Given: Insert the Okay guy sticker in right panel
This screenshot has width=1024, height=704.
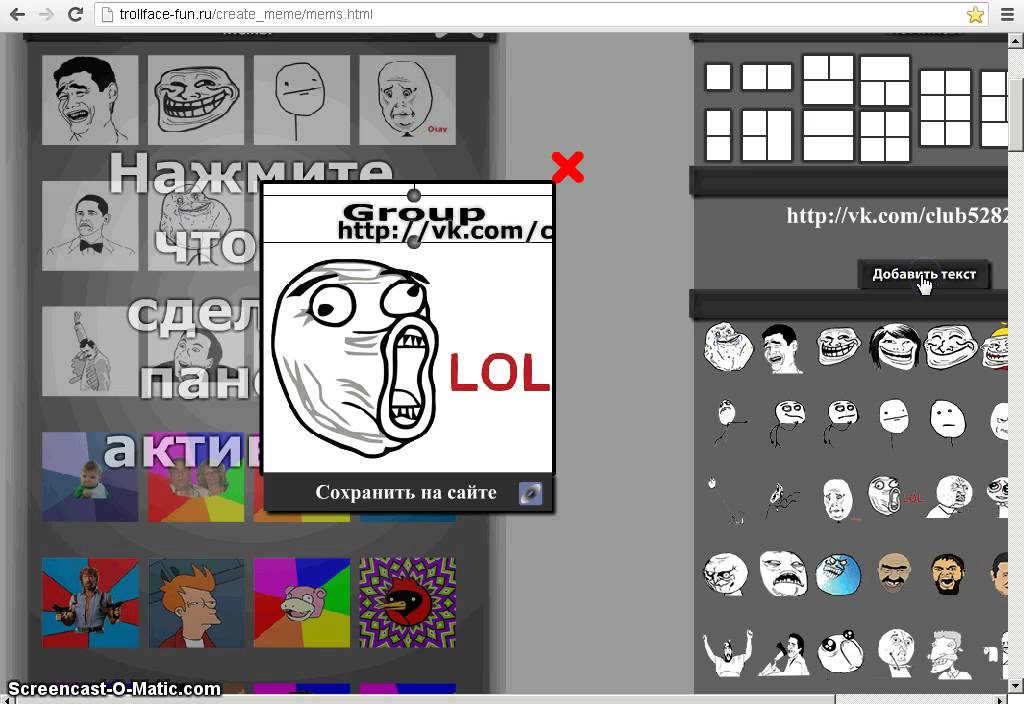Looking at the screenshot, I should tap(838, 500).
